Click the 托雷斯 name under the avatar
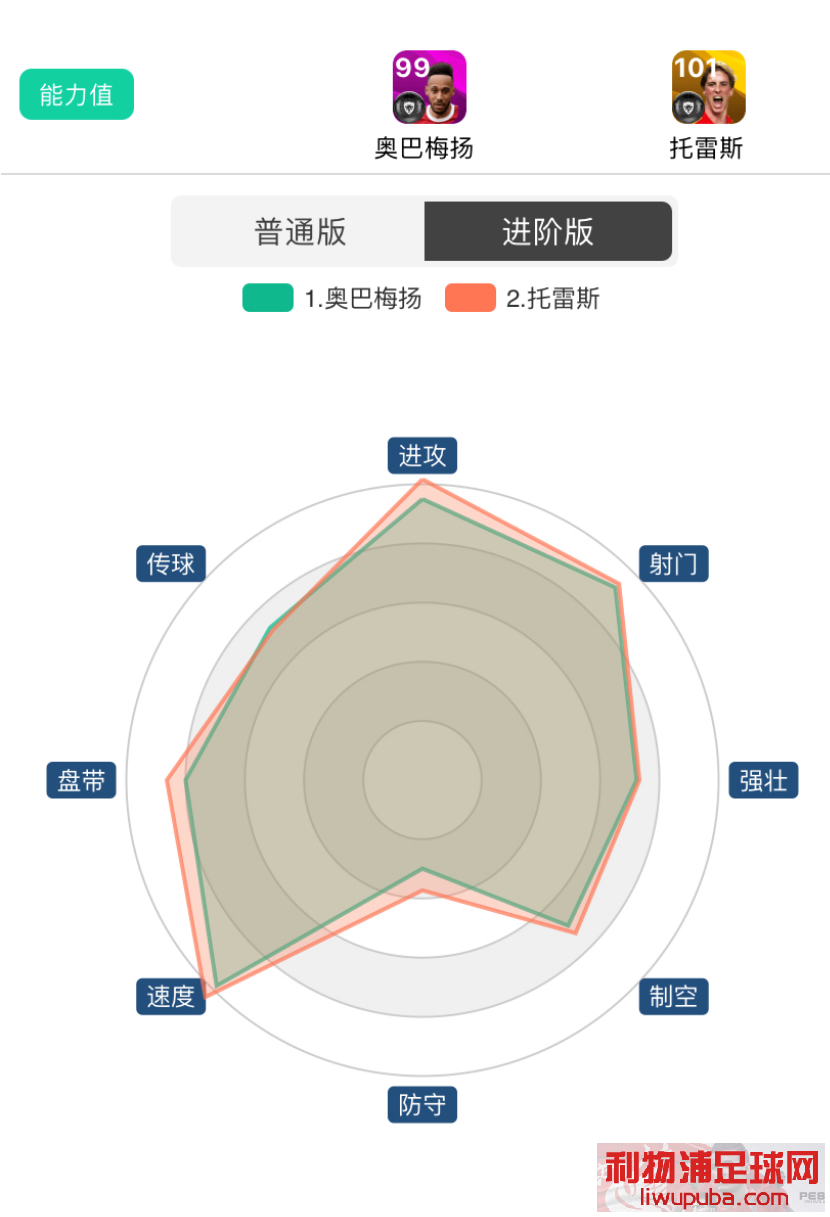Viewport: 830px width, 1217px height. tap(706, 150)
